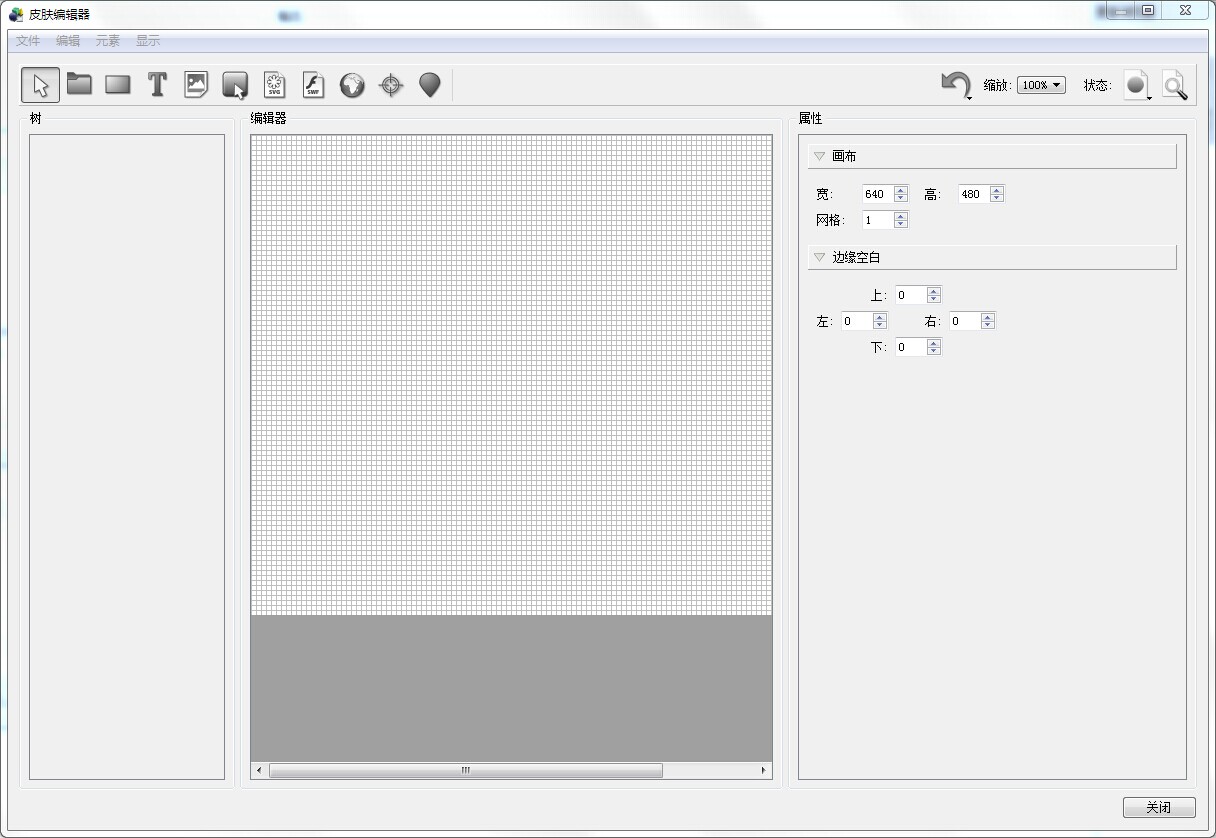Viewport: 1216px width, 838px height.
Task: Collapse the 边缘空白 section
Action: 819,257
